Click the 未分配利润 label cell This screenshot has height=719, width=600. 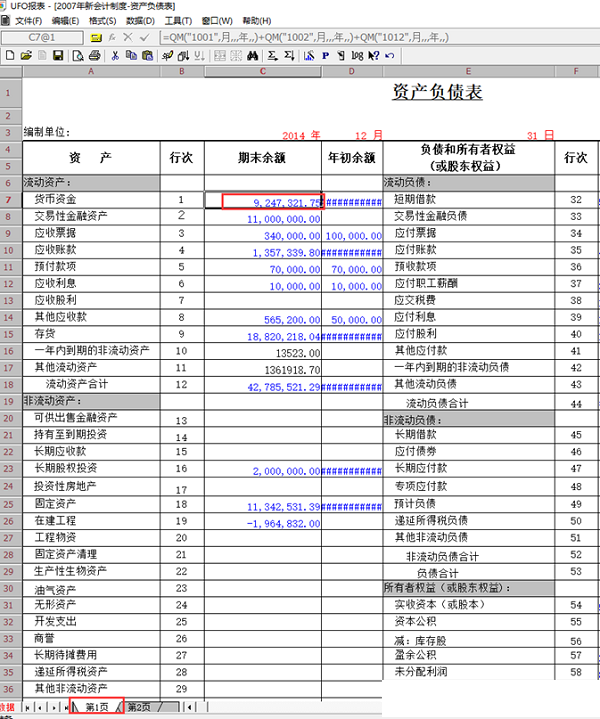pos(468,672)
